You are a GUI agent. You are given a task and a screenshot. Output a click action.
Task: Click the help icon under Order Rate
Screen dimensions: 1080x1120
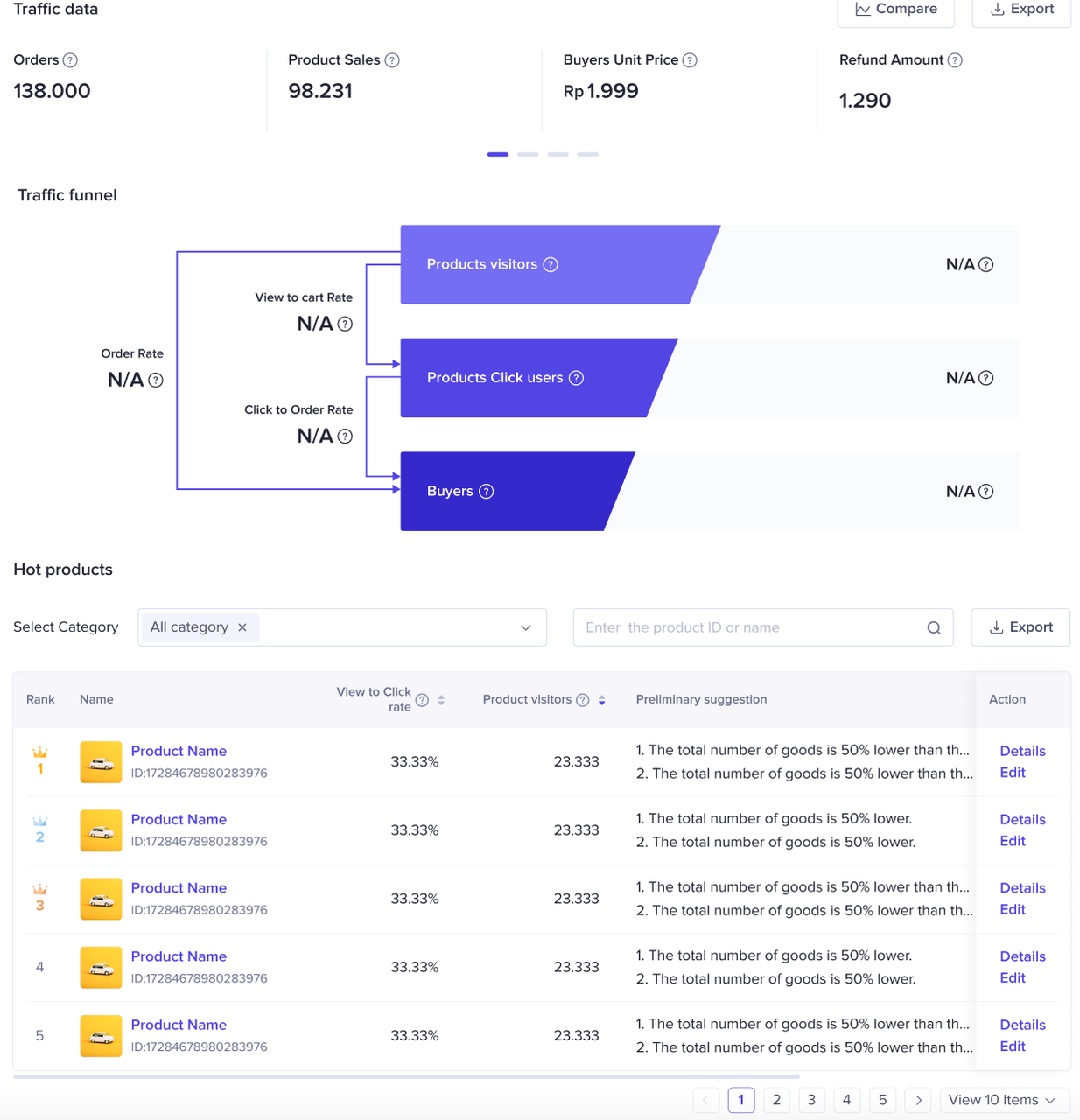[x=156, y=381]
